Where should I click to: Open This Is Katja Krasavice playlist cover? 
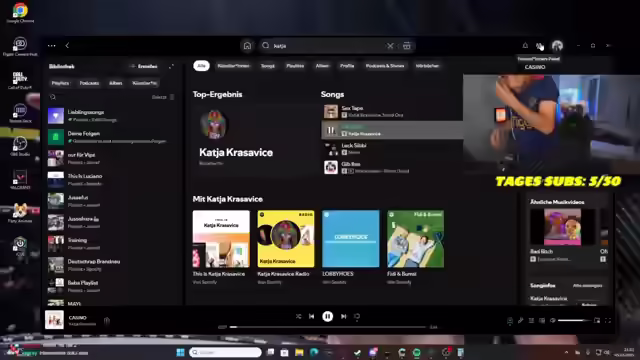pos(221,239)
